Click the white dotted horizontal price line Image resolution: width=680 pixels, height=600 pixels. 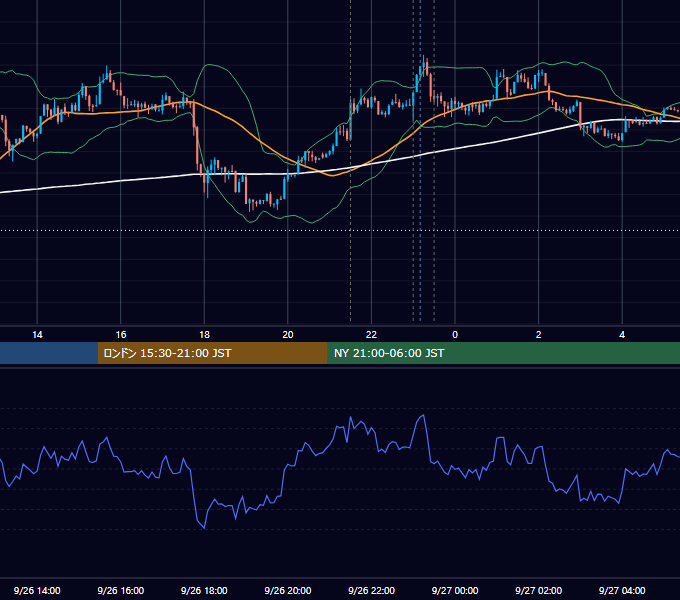(340, 230)
